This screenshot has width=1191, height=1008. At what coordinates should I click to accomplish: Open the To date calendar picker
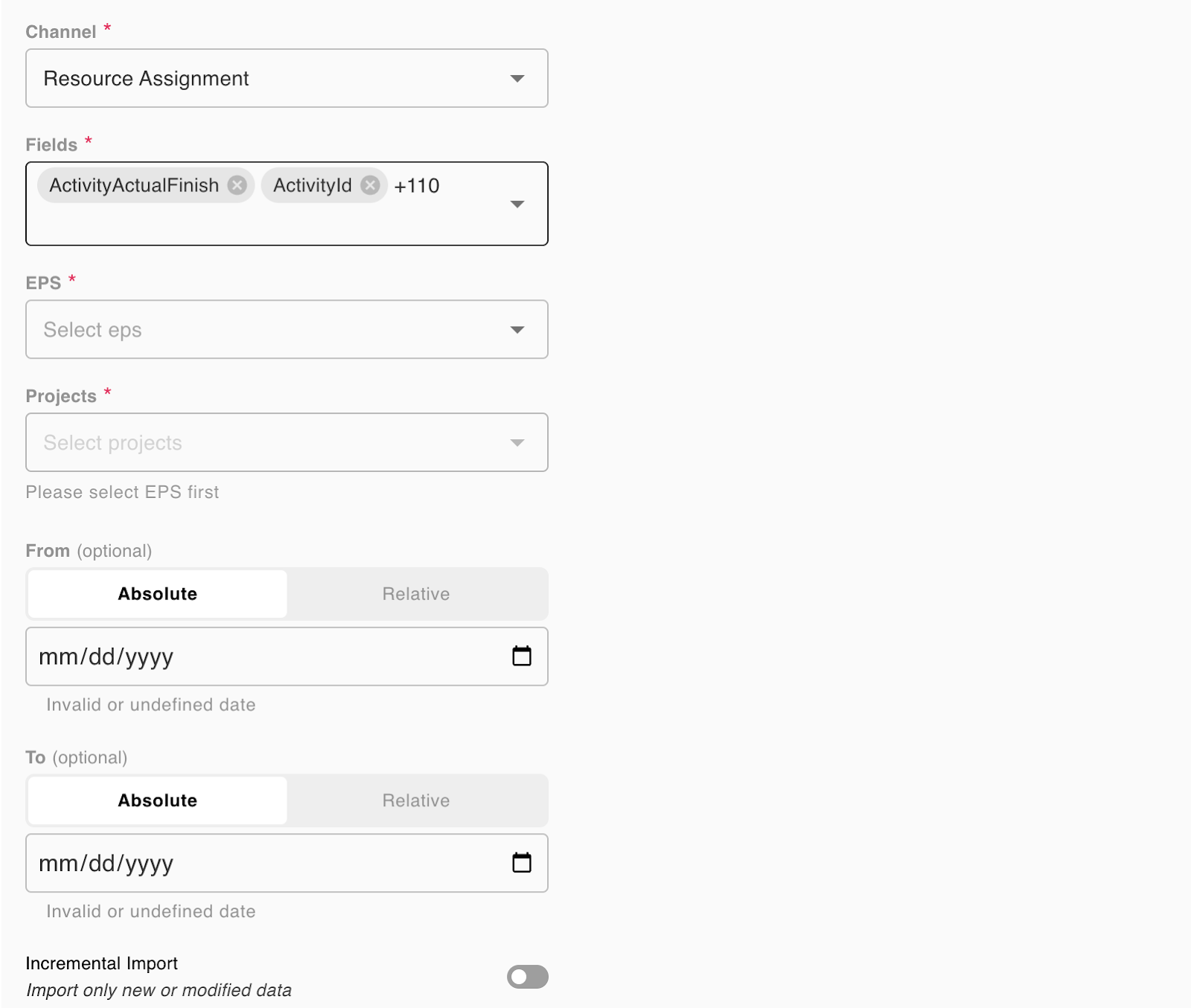522,863
